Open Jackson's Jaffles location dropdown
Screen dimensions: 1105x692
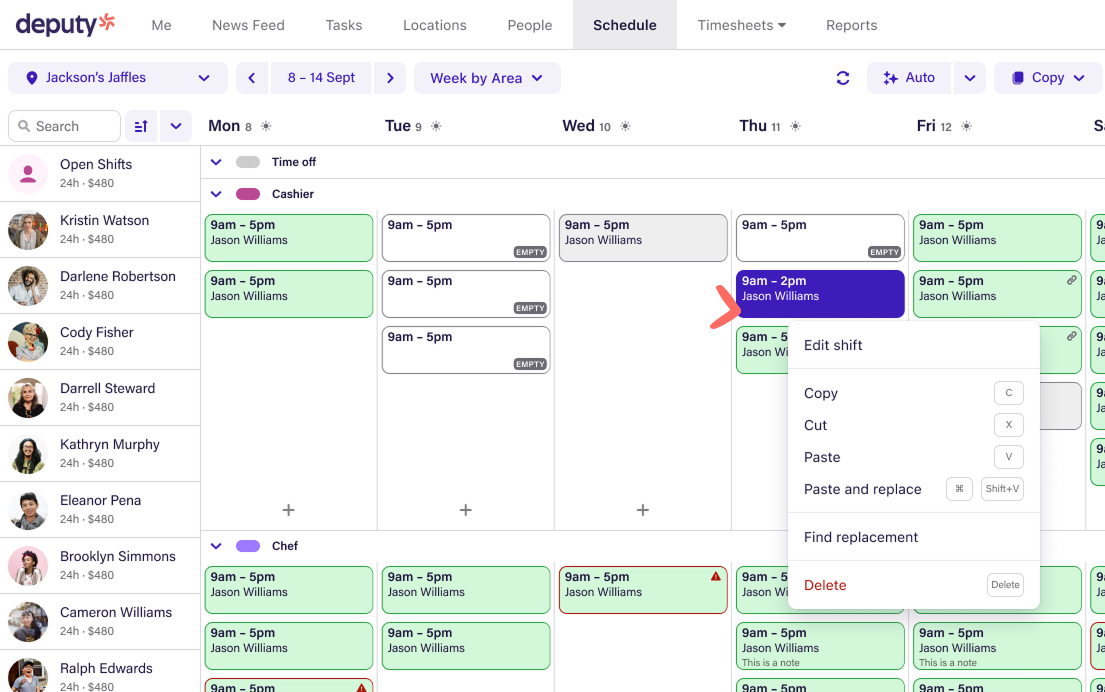coord(118,78)
